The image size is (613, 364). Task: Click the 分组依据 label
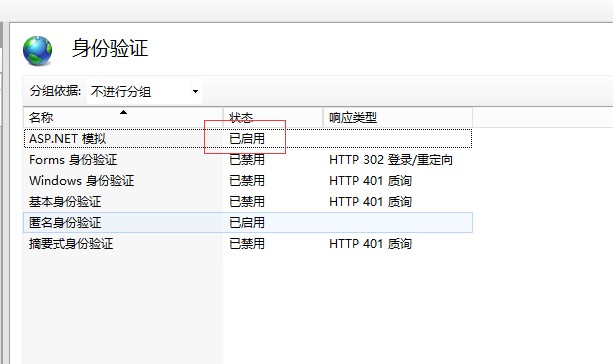55,91
